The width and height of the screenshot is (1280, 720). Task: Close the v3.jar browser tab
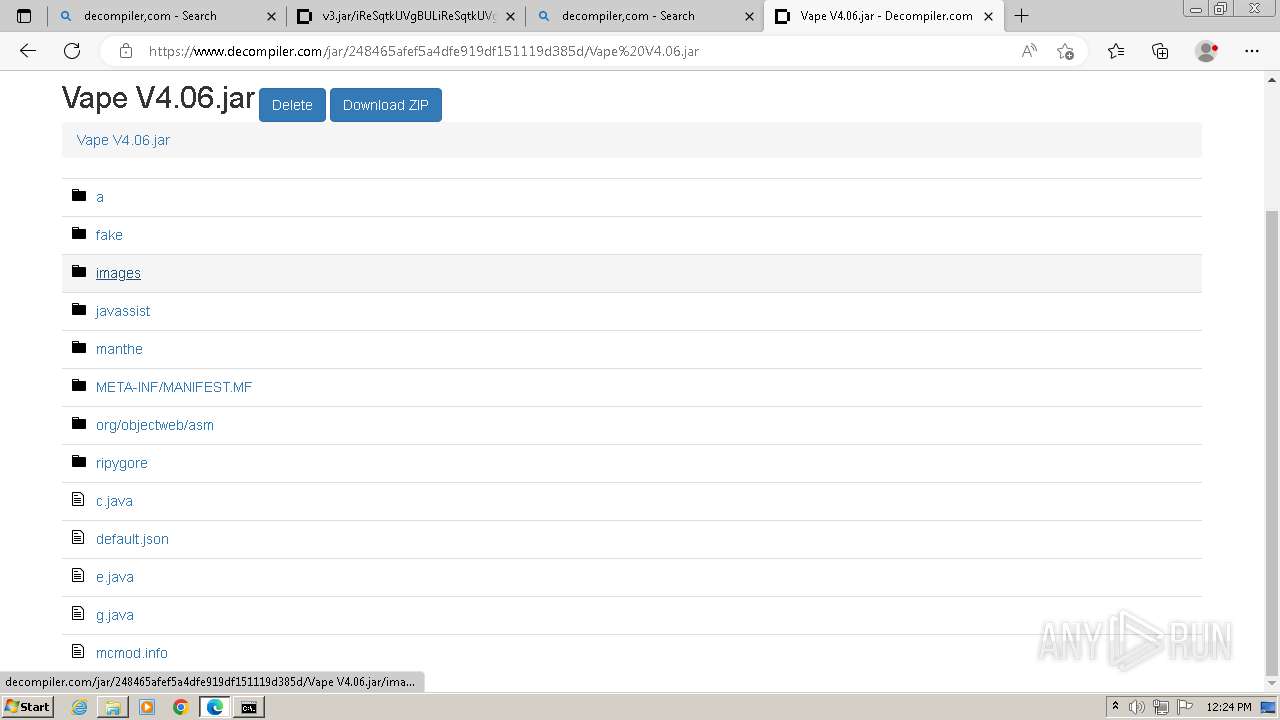coord(510,16)
